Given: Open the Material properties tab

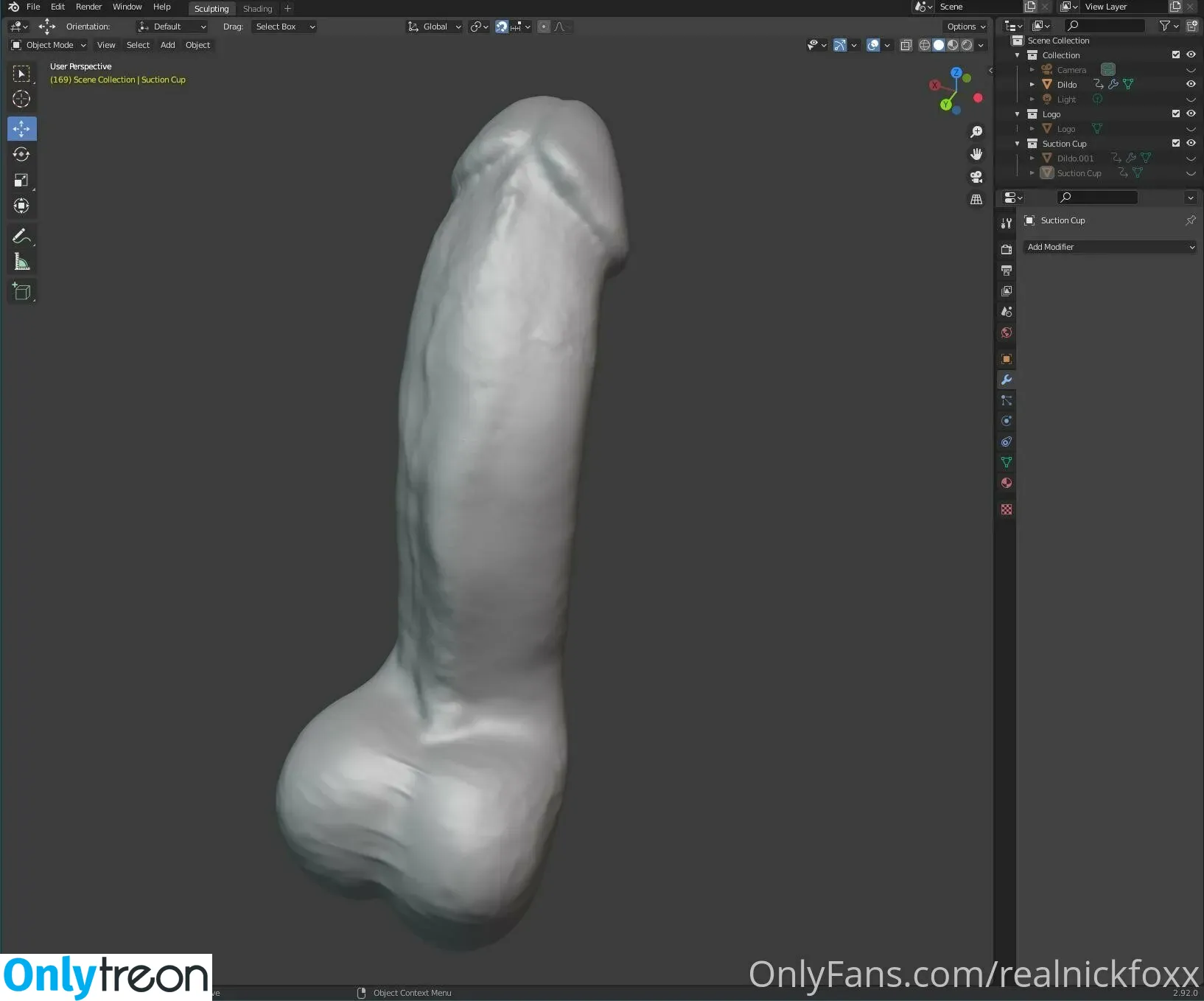Looking at the screenshot, I should pyautogui.click(x=1006, y=483).
